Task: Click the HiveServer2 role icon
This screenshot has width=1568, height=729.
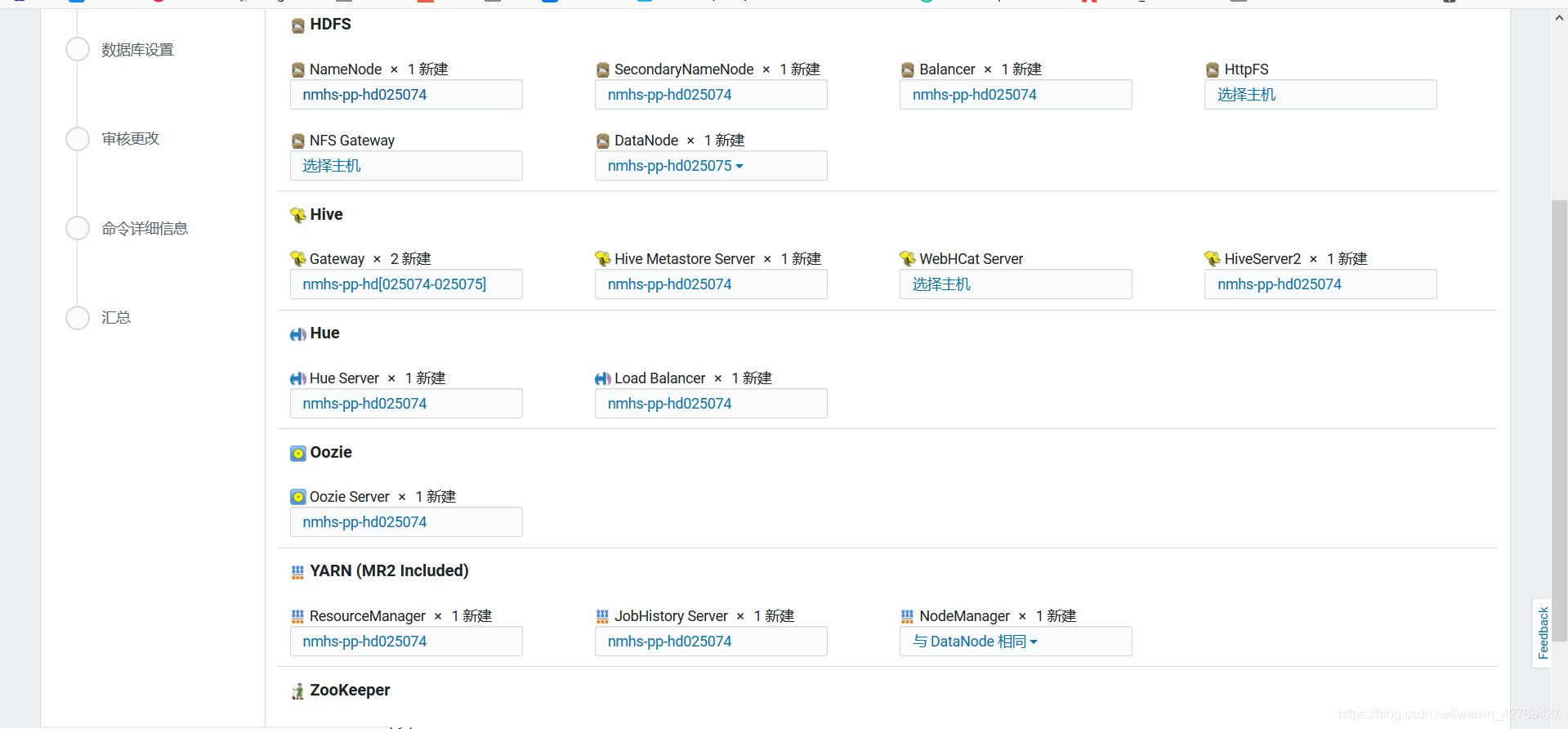Action: click(1213, 259)
